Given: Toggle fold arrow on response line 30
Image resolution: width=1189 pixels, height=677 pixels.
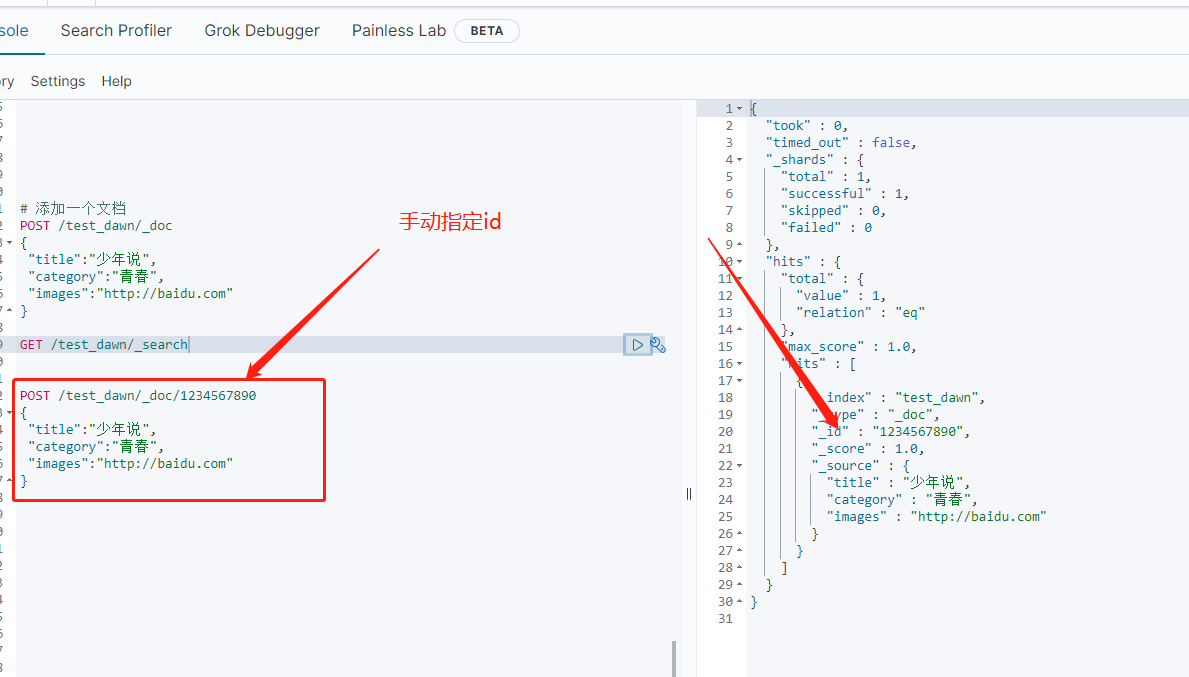Looking at the screenshot, I should tap(739, 602).
